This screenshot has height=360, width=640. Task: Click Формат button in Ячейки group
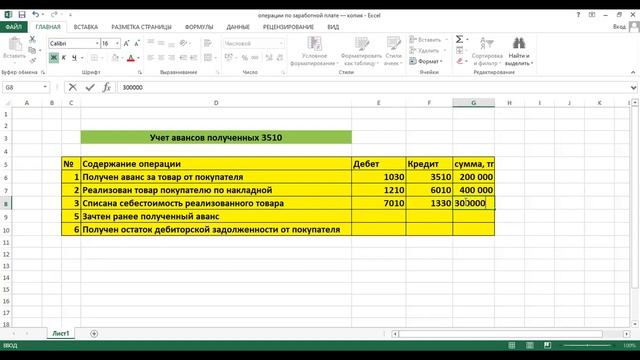(x=426, y=61)
